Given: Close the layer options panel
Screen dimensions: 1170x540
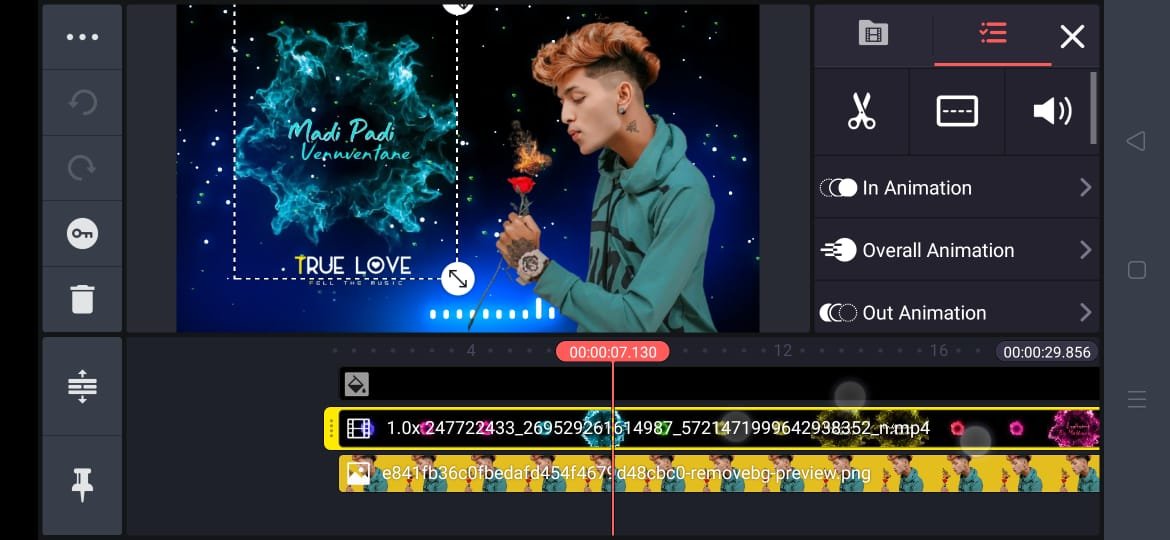Looking at the screenshot, I should 1072,37.
